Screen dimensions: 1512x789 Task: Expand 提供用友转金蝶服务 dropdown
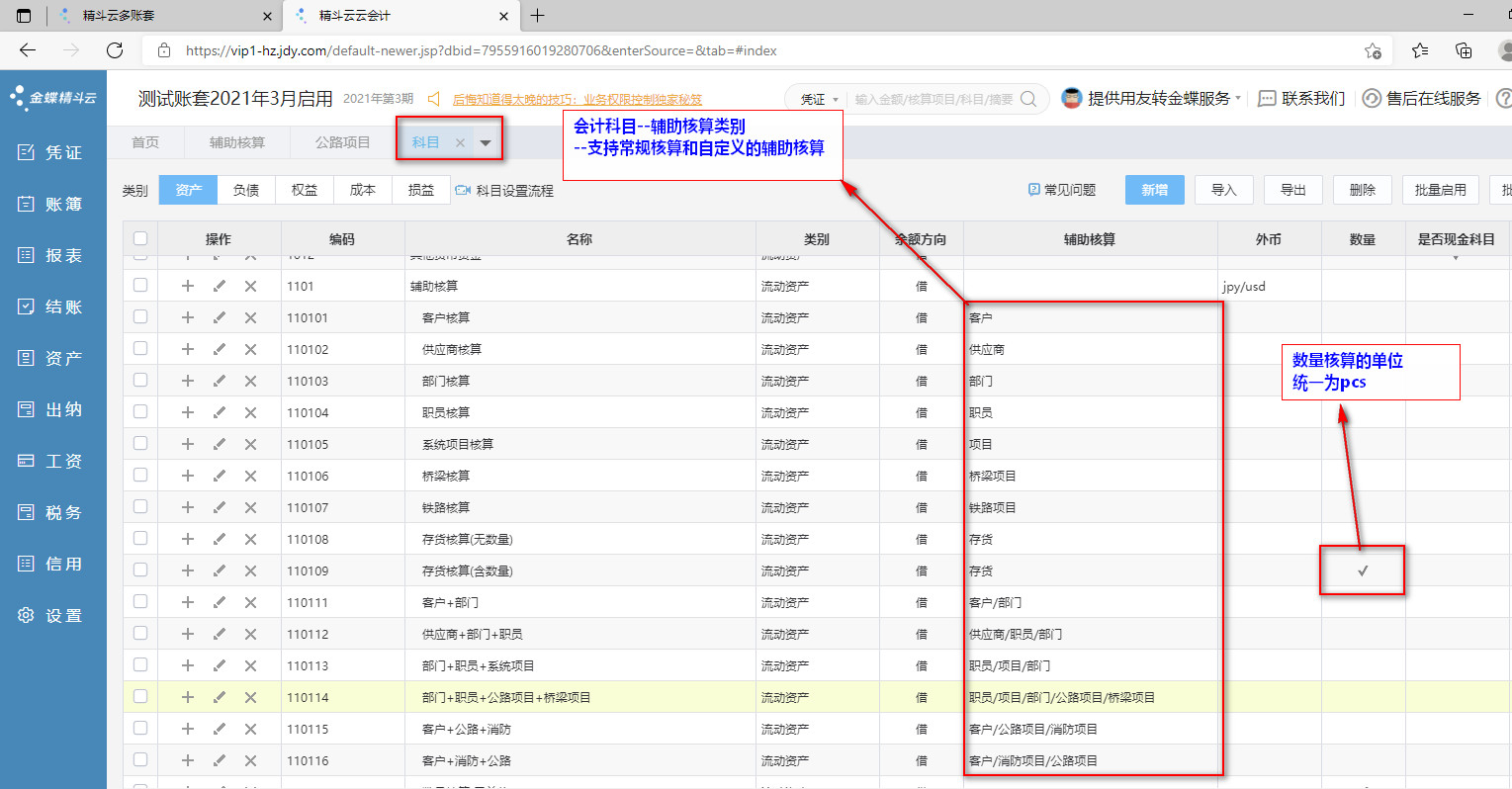(1238, 98)
